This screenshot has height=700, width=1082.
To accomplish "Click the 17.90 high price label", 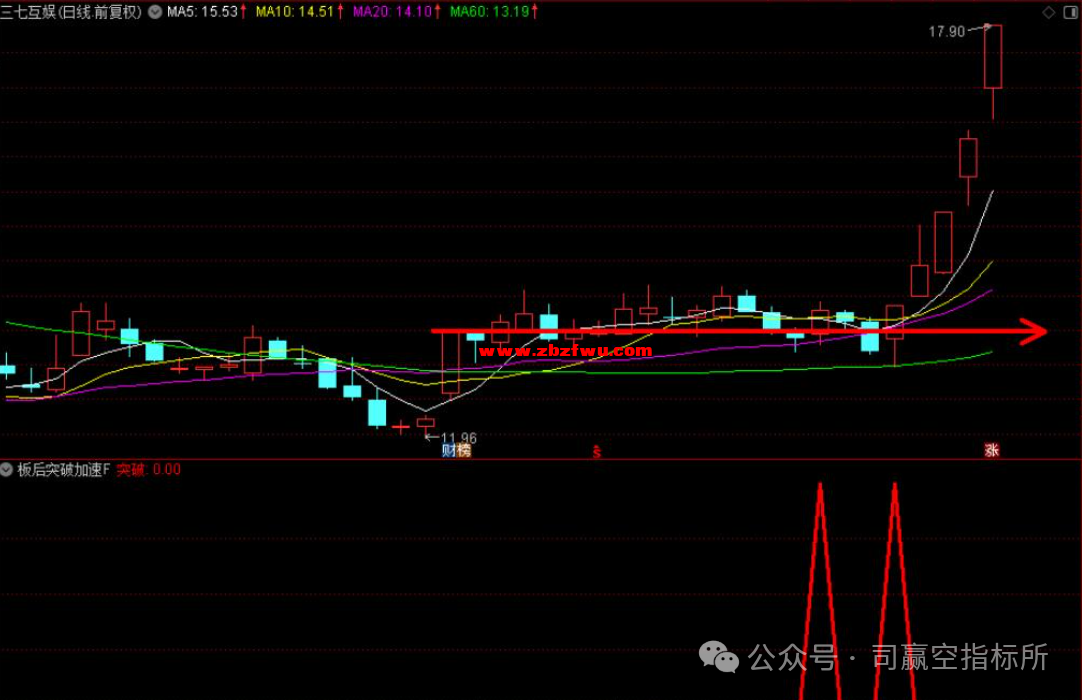I will [946, 32].
